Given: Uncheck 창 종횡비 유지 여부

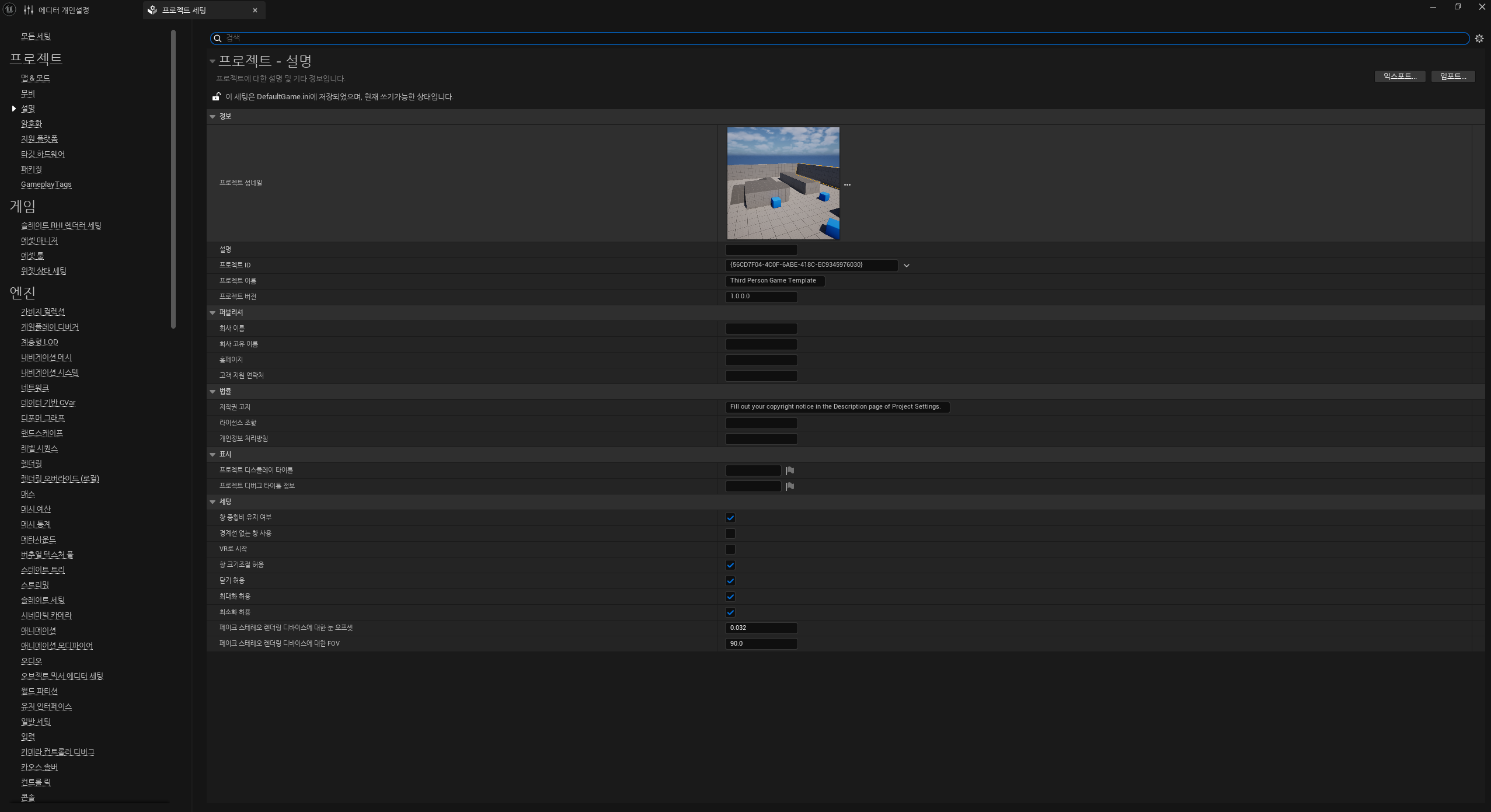Looking at the screenshot, I should tap(730, 518).
